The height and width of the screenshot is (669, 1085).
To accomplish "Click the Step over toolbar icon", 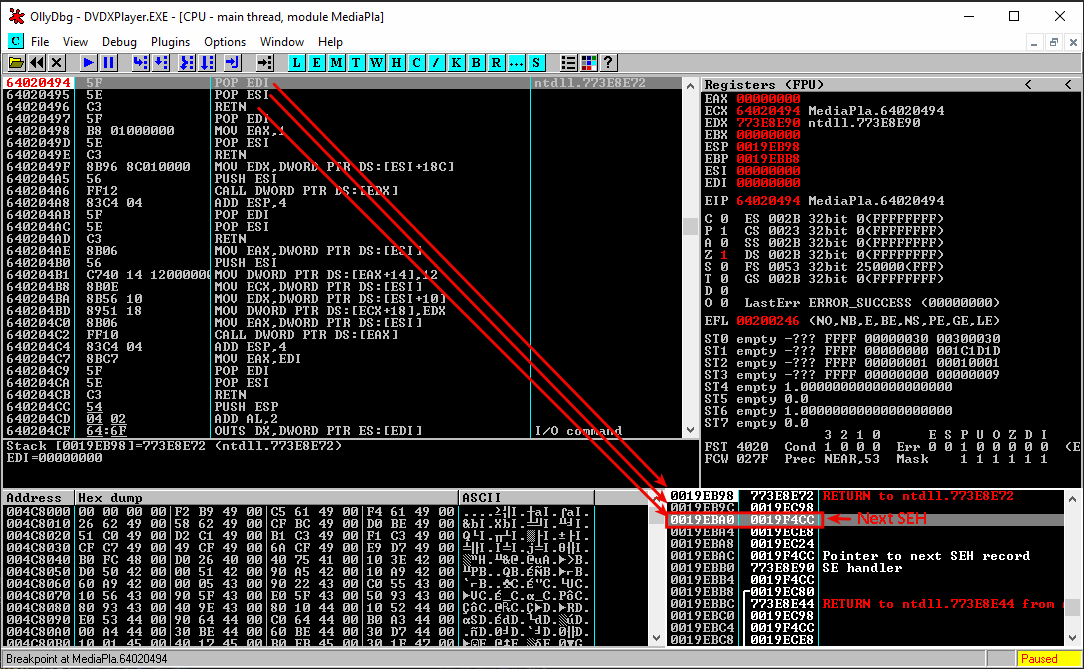I will coord(161,63).
